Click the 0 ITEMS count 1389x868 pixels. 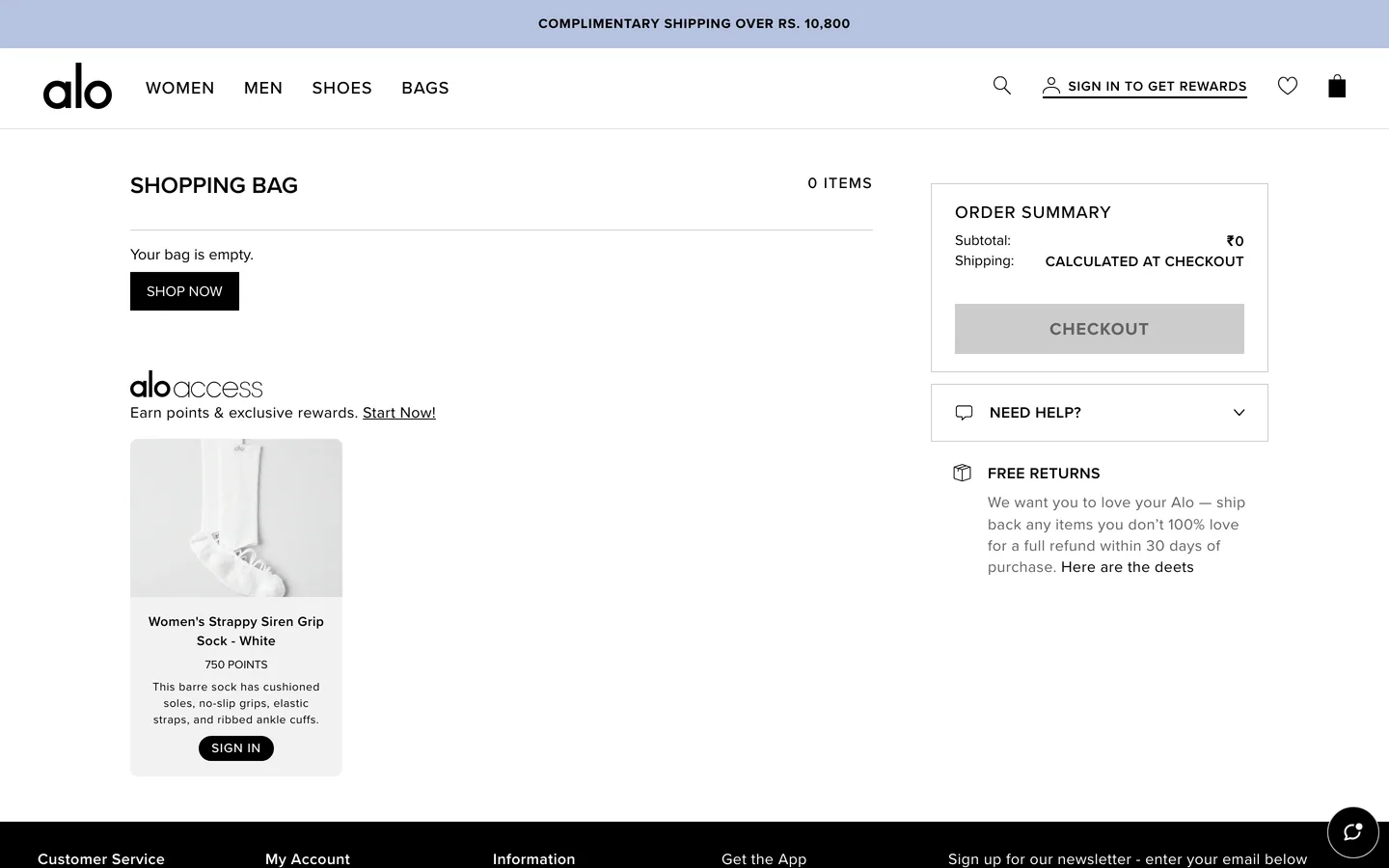tap(840, 183)
